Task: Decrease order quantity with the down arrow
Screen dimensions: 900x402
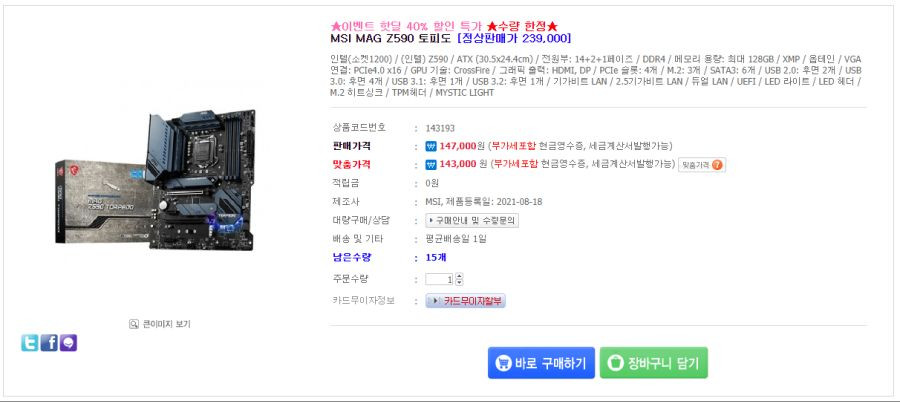Action: click(459, 283)
